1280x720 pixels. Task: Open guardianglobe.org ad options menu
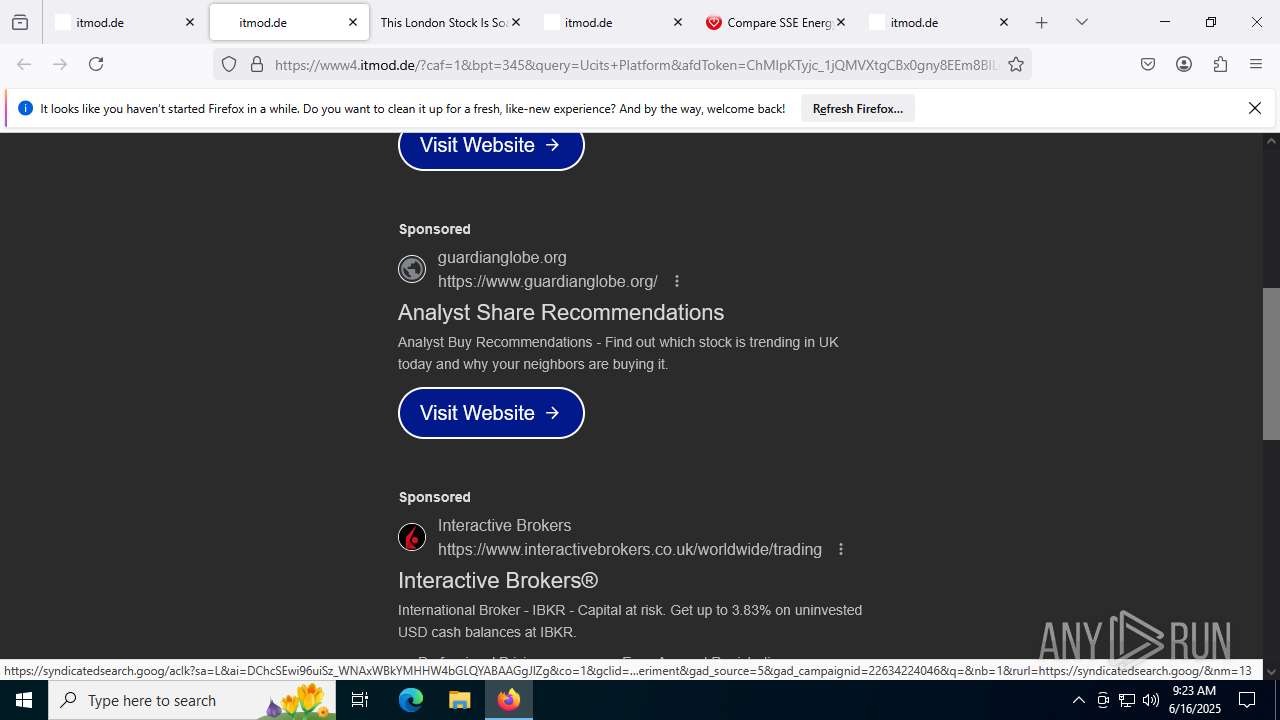pyautogui.click(x=677, y=281)
